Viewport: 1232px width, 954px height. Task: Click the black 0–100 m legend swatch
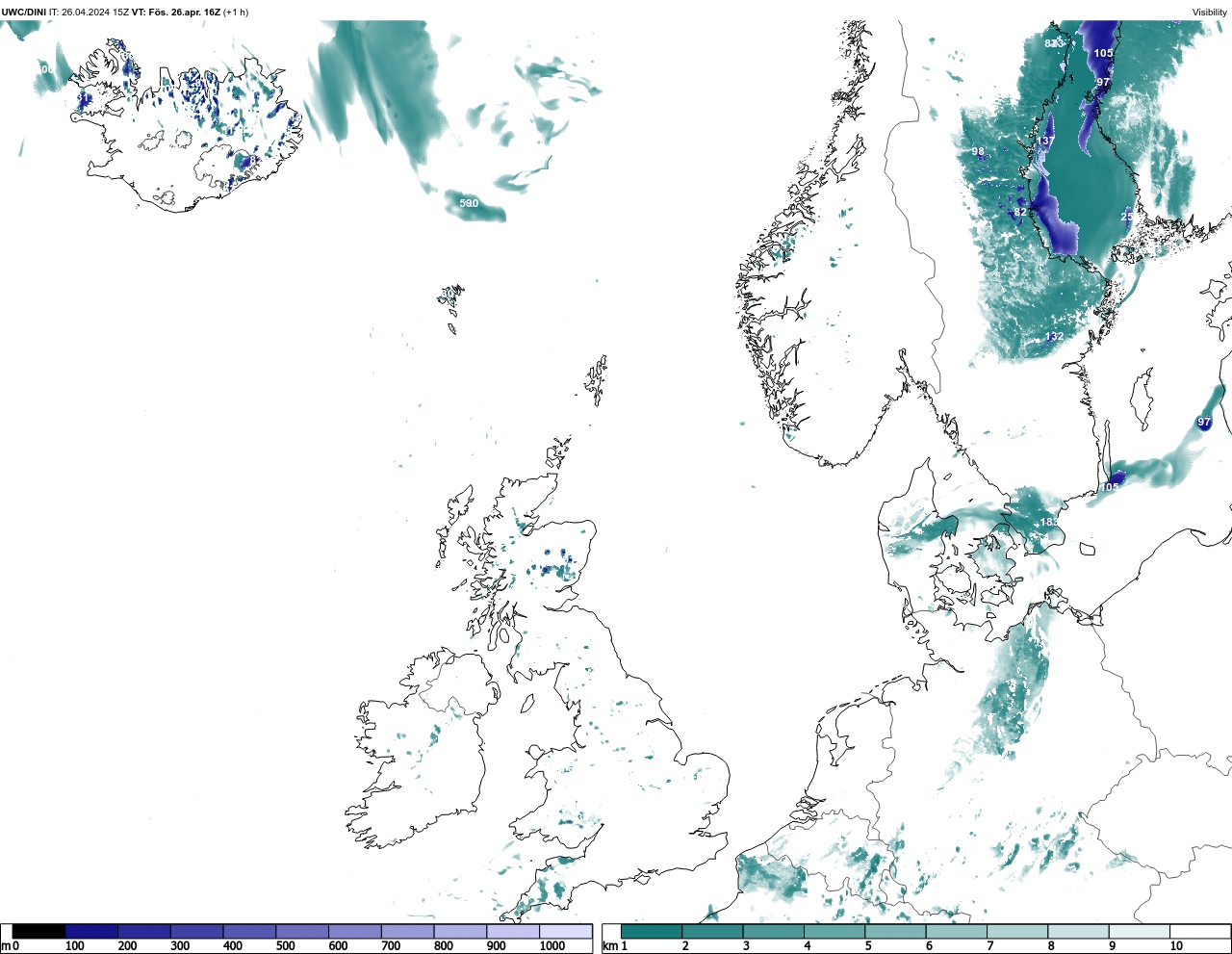point(39,931)
